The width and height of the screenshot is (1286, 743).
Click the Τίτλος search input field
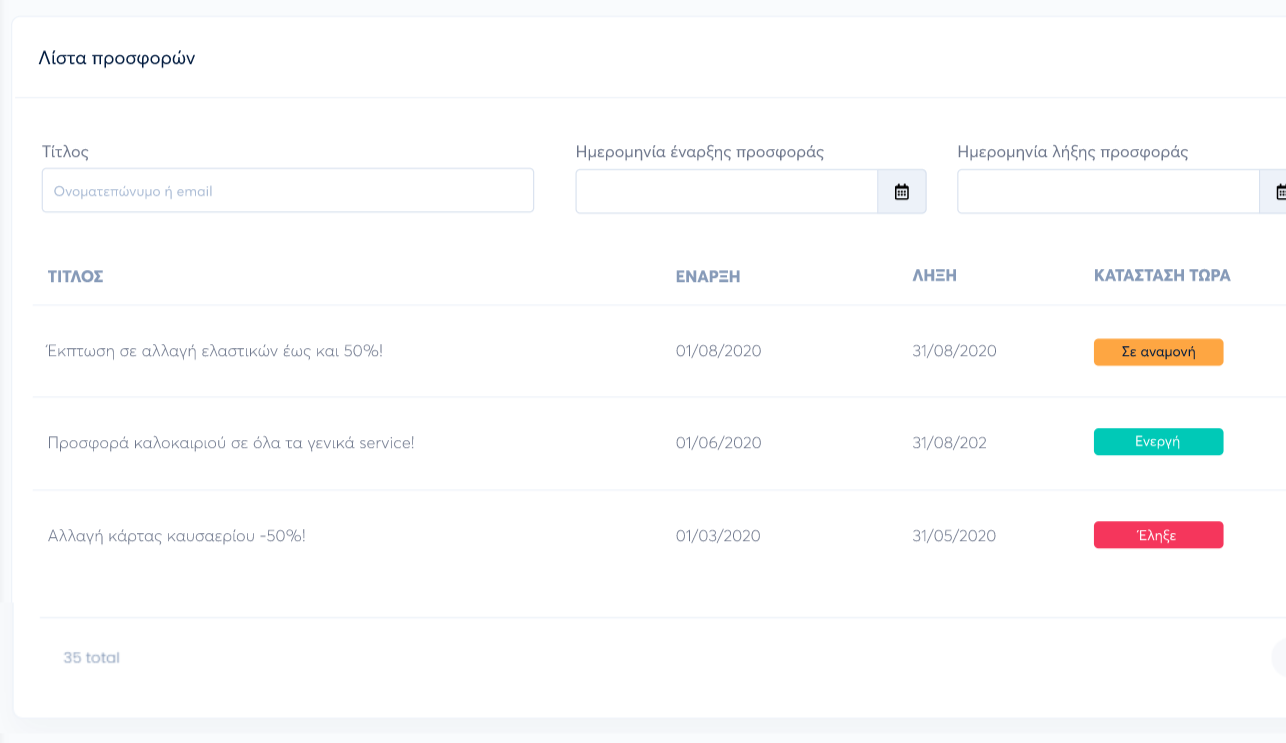[287, 190]
